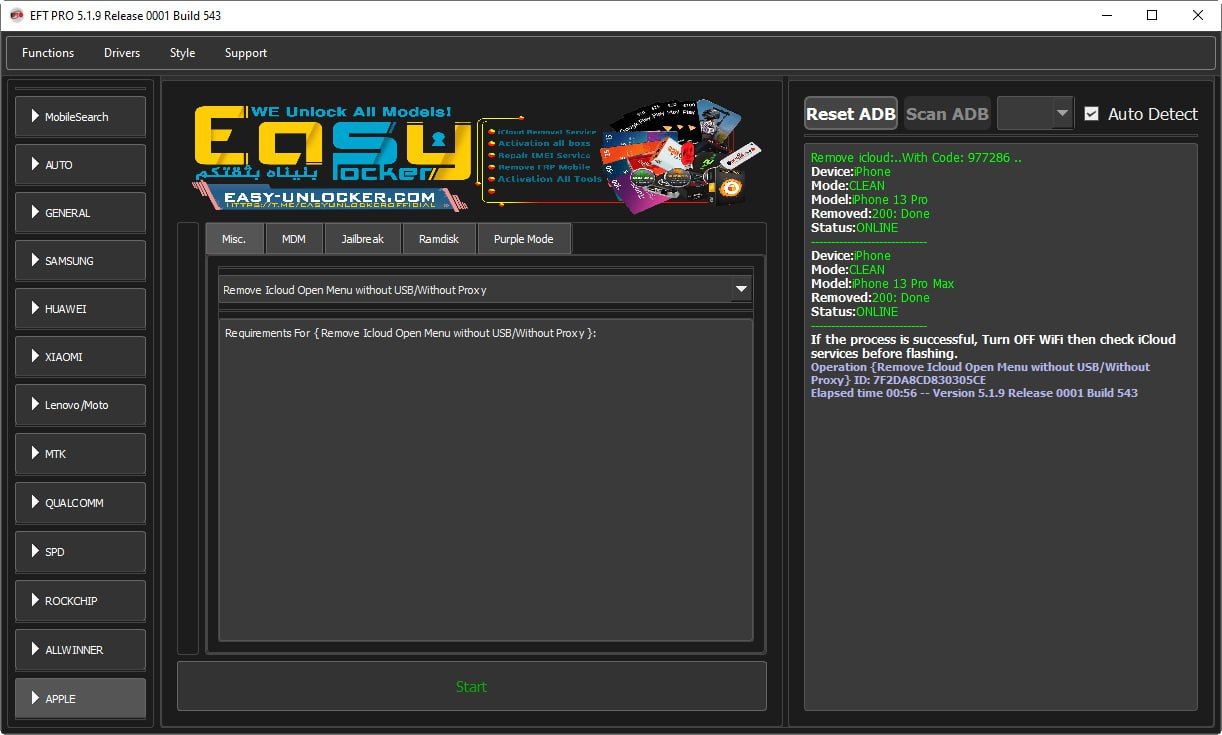Maximize the EFT PRO window
The height and width of the screenshot is (735, 1222).
pos(1152,15)
